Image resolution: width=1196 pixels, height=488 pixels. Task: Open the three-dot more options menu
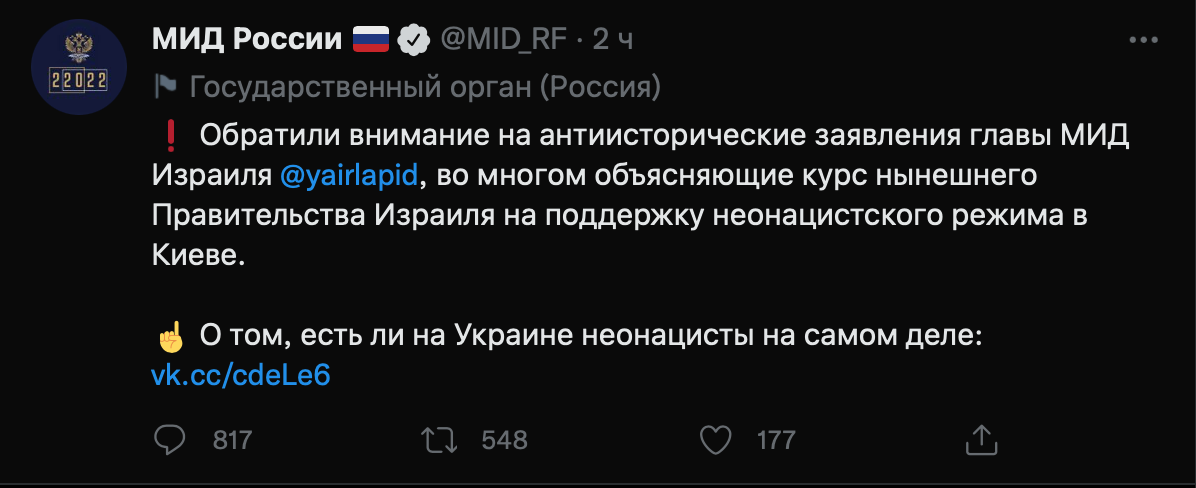[1143, 40]
